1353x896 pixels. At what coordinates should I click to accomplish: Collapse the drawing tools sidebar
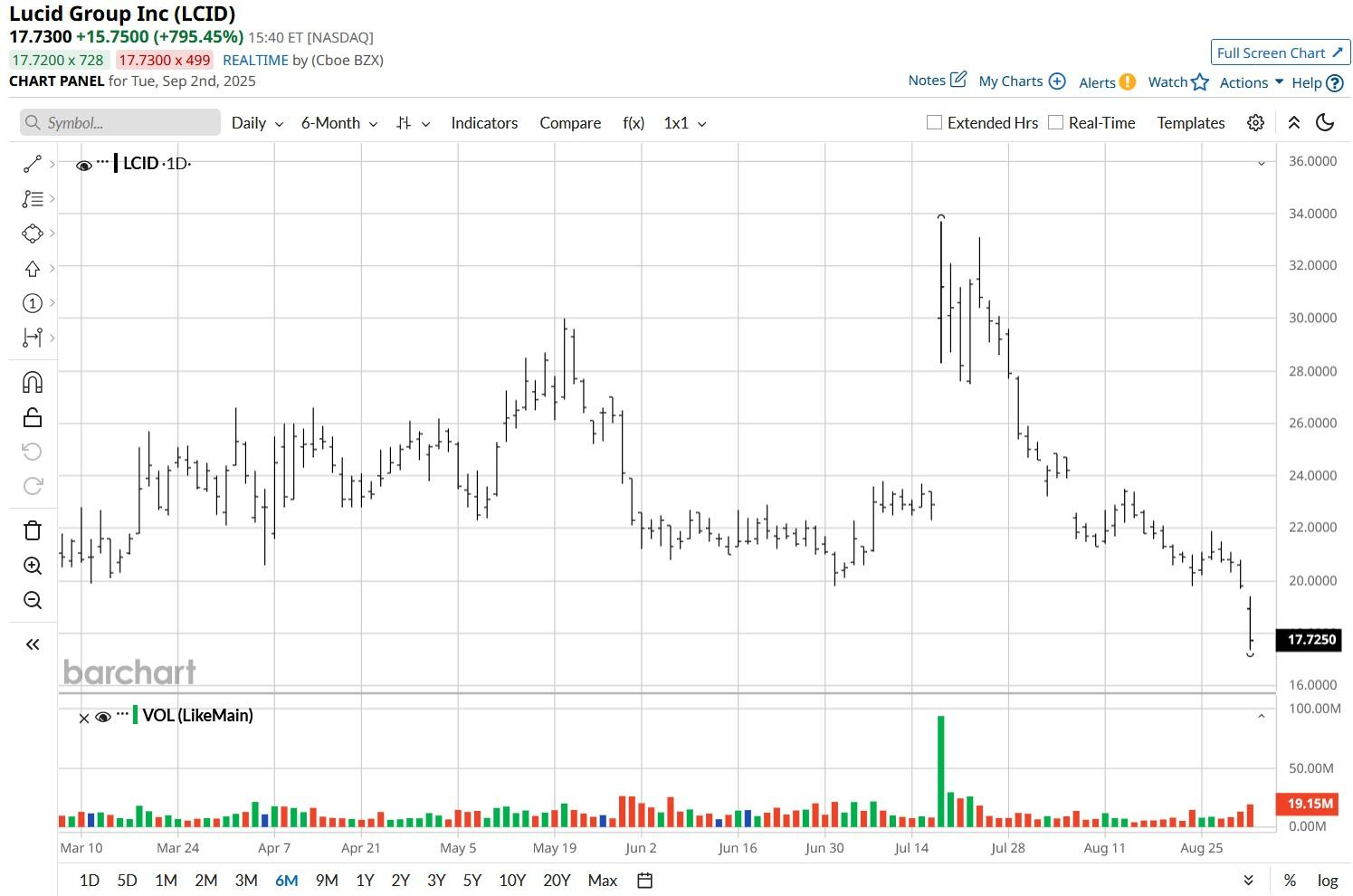(x=33, y=644)
